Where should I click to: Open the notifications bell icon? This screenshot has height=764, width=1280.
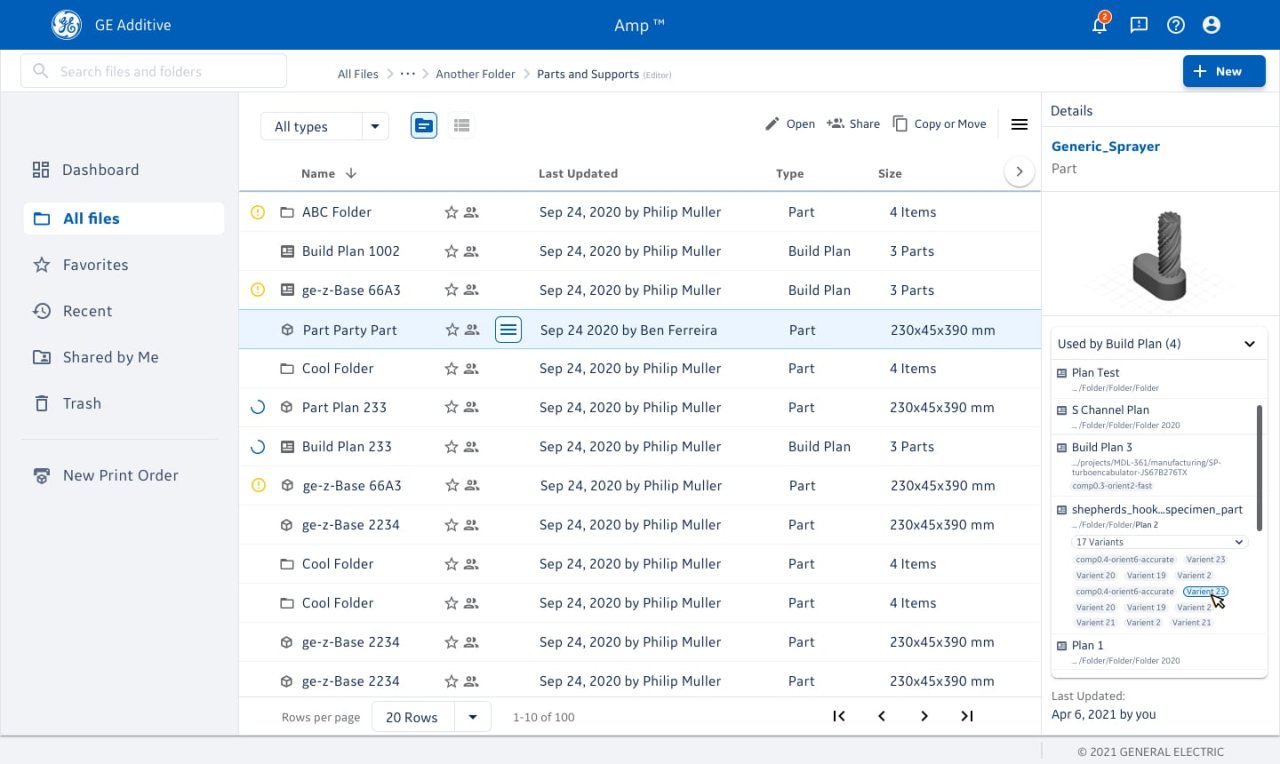tap(1100, 25)
